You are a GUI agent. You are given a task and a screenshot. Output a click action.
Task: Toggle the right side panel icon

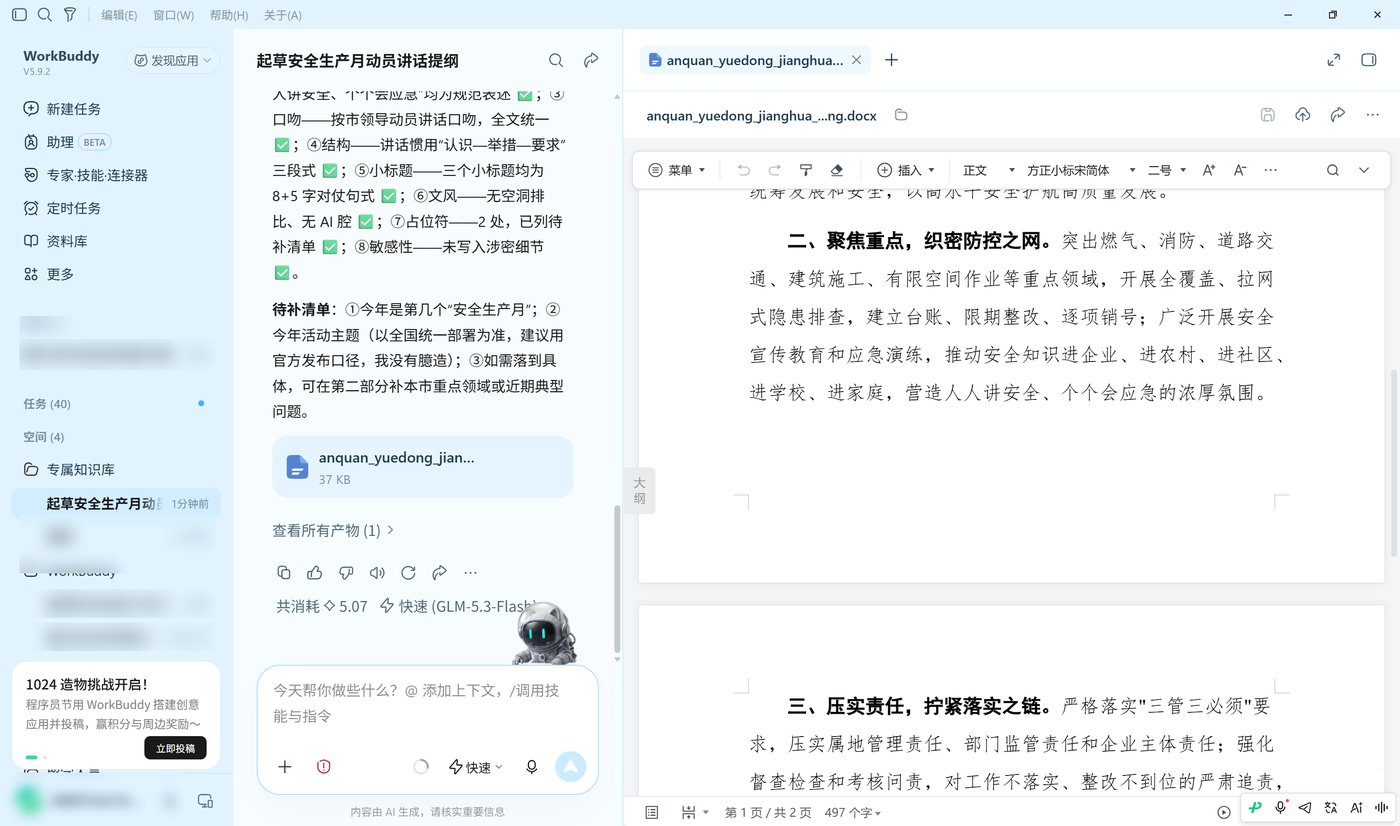[x=1369, y=60]
